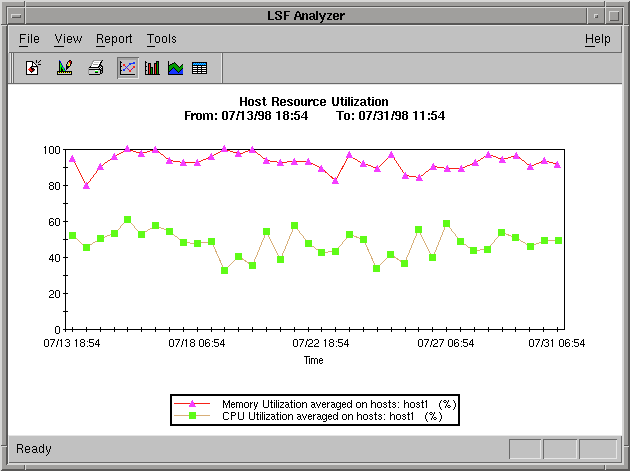
Task: Click the 07/31 06:54 axis label
Action: click(557, 343)
